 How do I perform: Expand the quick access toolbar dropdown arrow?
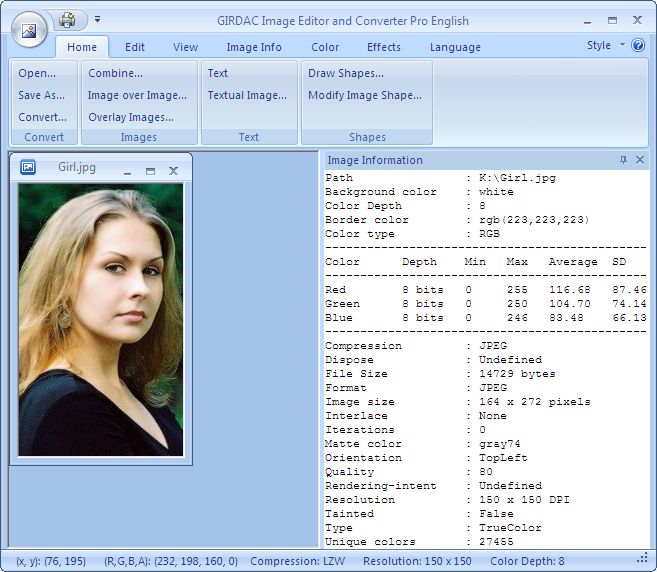tap(97, 19)
